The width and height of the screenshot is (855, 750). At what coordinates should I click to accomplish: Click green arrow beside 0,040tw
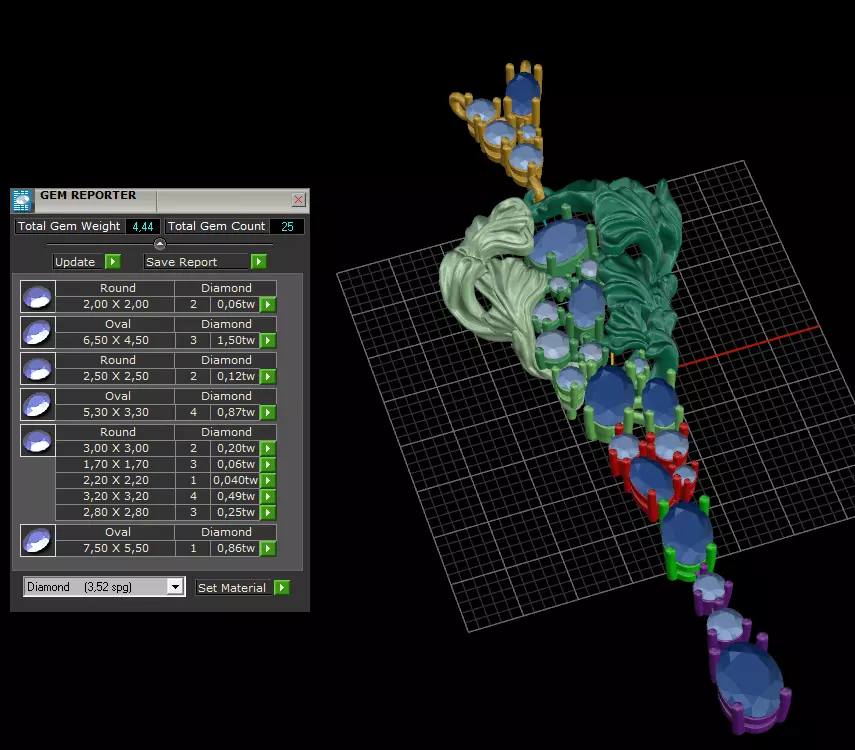[268, 481]
